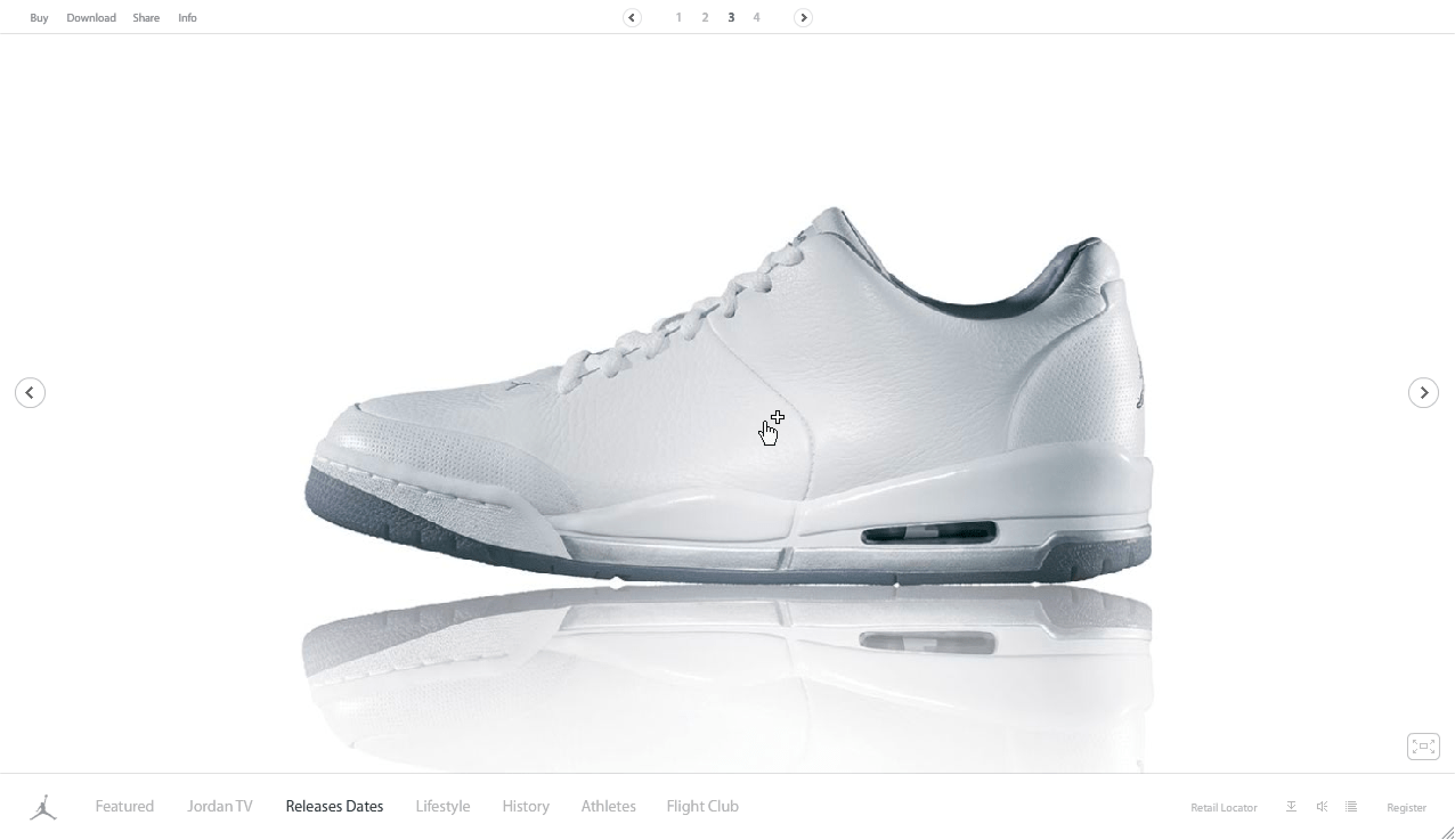Image resolution: width=1455 pixels, height=840 pixels.
Task: Toggle the sound speaker icon
Action: [x=1322, y=806]
